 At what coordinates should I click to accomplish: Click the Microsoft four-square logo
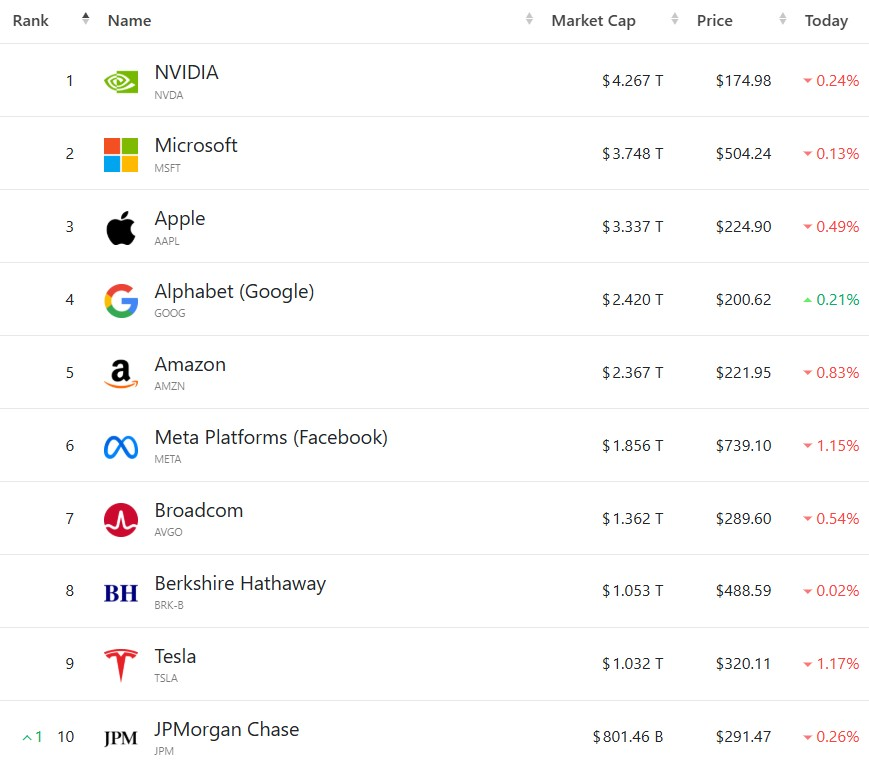click(x=121, y=155)
